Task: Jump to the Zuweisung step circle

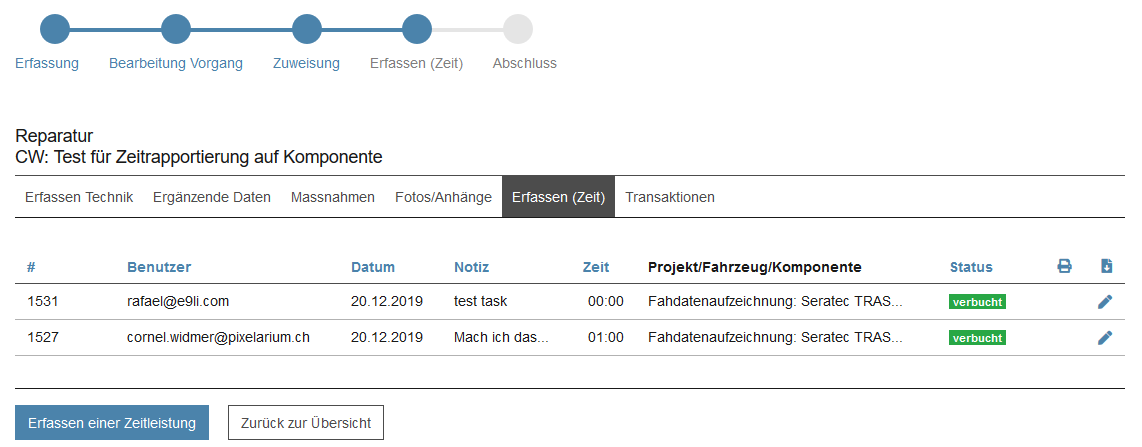Action: pos(306,29)
